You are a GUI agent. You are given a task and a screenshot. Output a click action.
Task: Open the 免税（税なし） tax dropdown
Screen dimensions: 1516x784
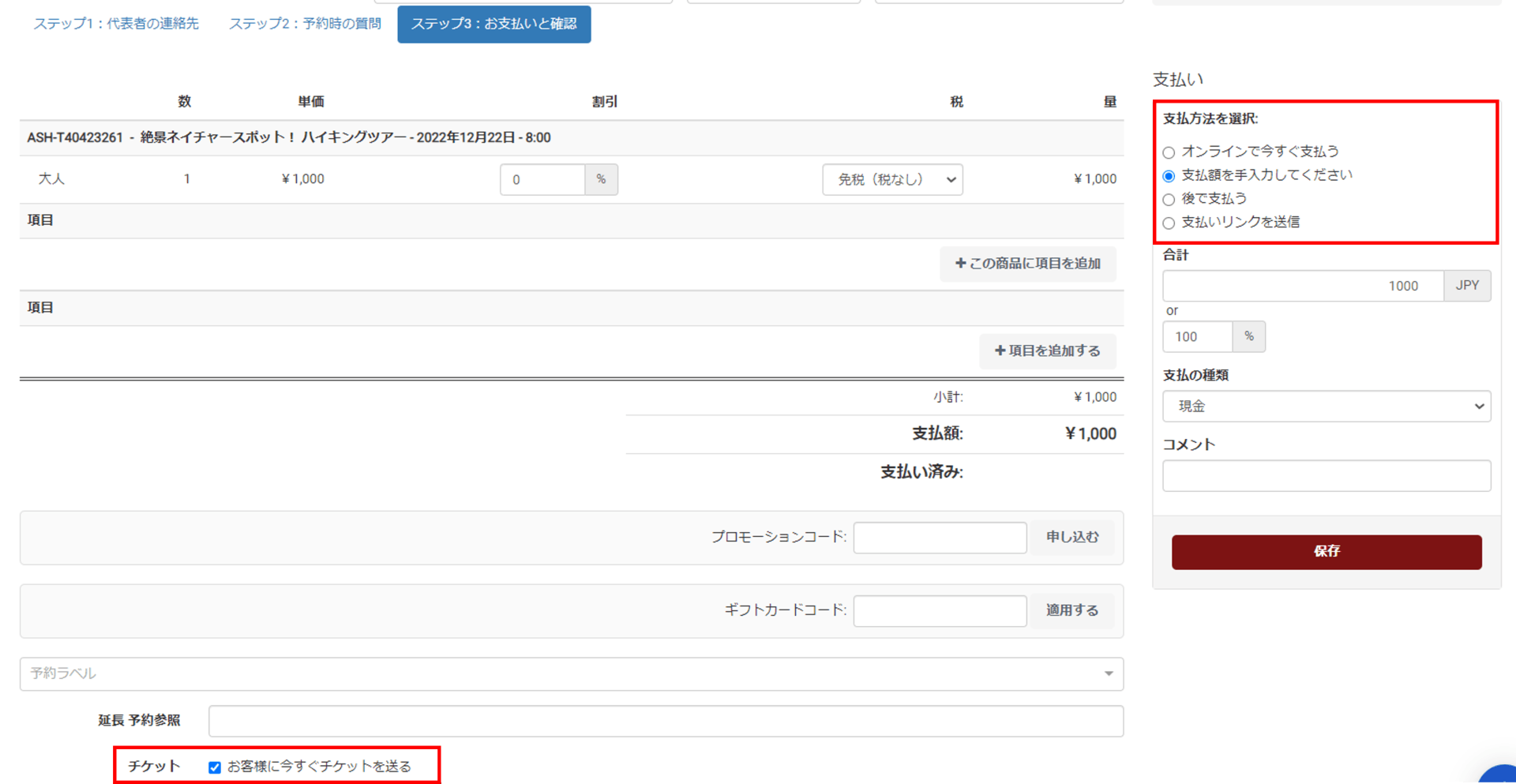(x=892, y=180)
